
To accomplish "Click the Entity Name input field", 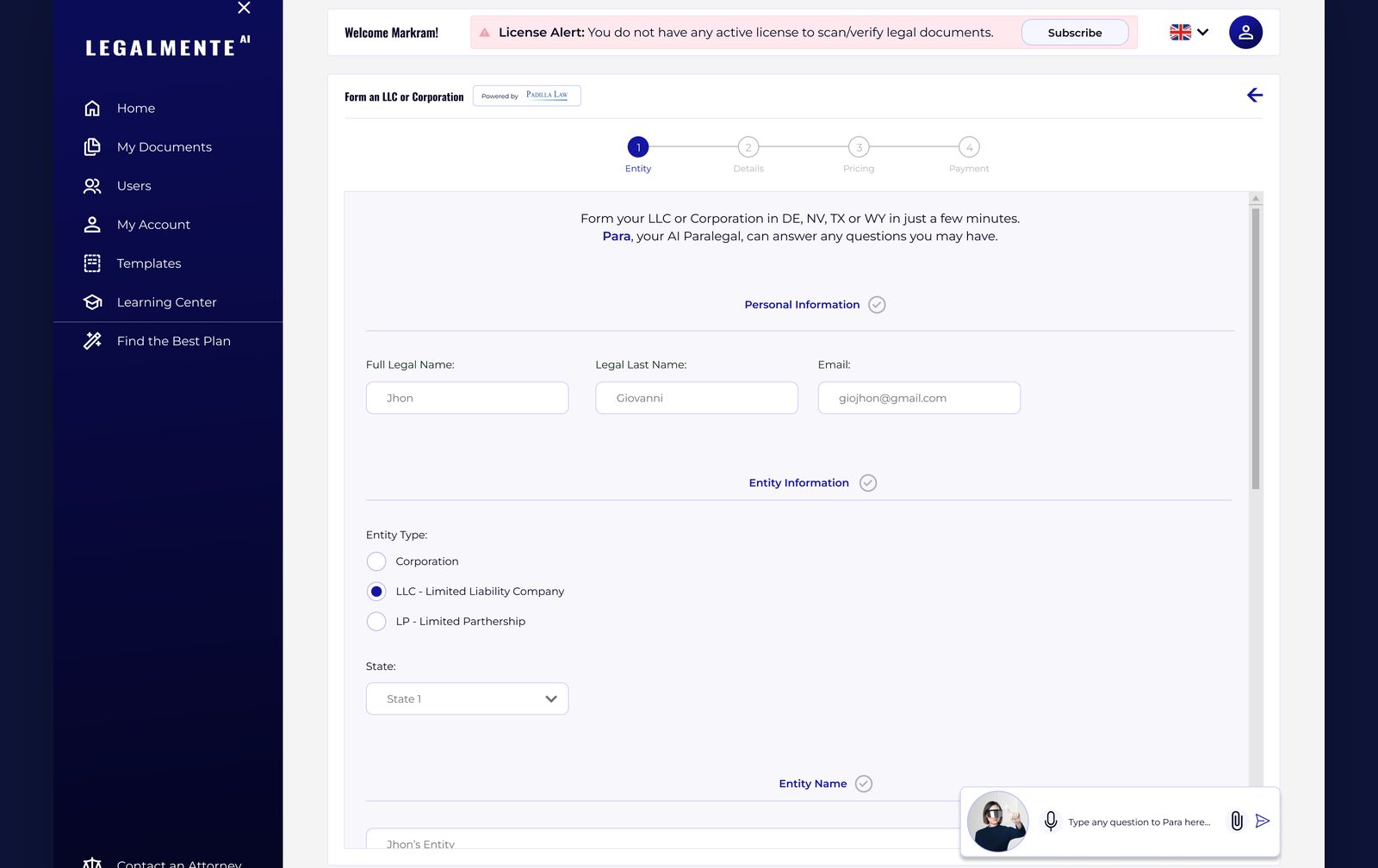I will (x=663, y=839).
